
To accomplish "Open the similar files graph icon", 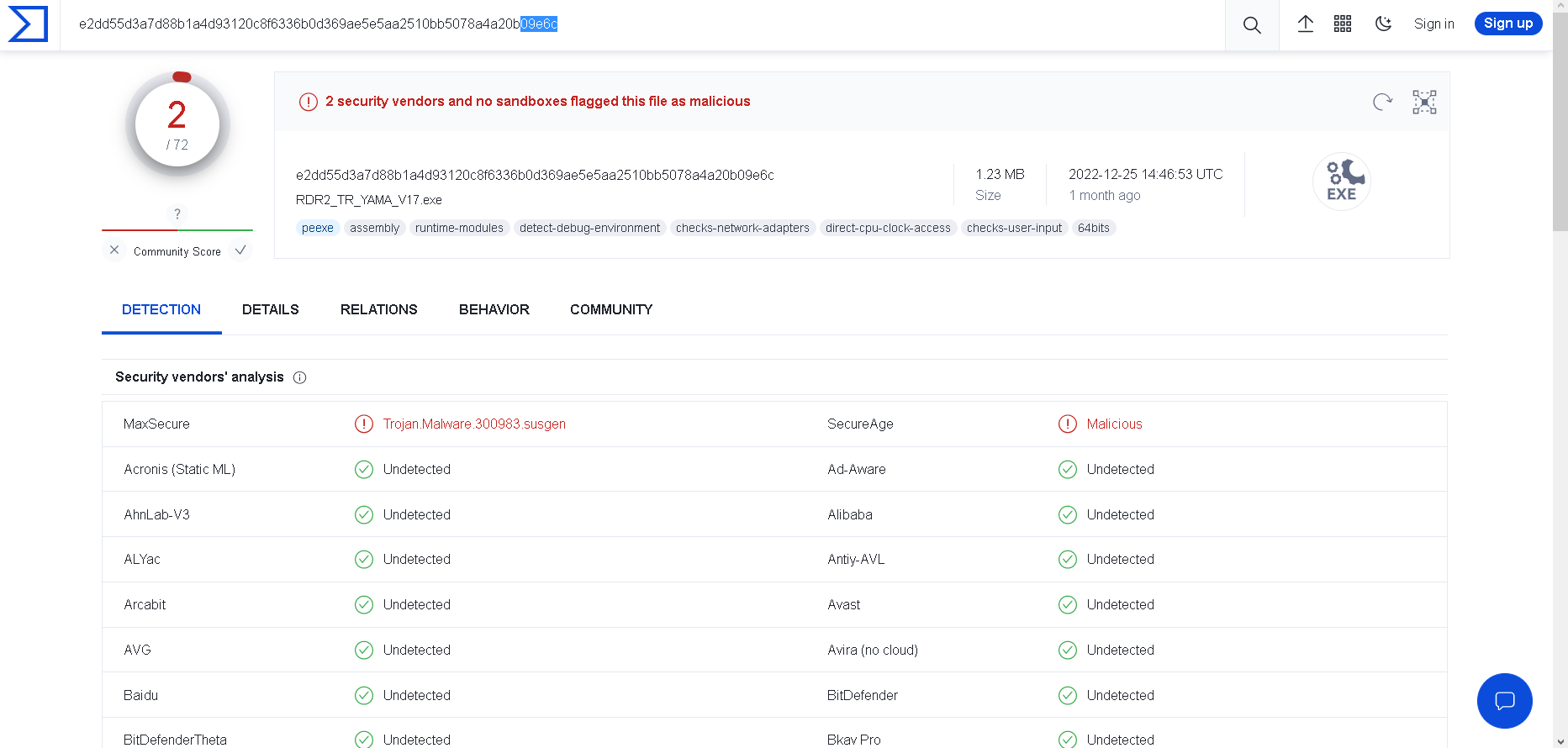I will [x=1424, y=102].
